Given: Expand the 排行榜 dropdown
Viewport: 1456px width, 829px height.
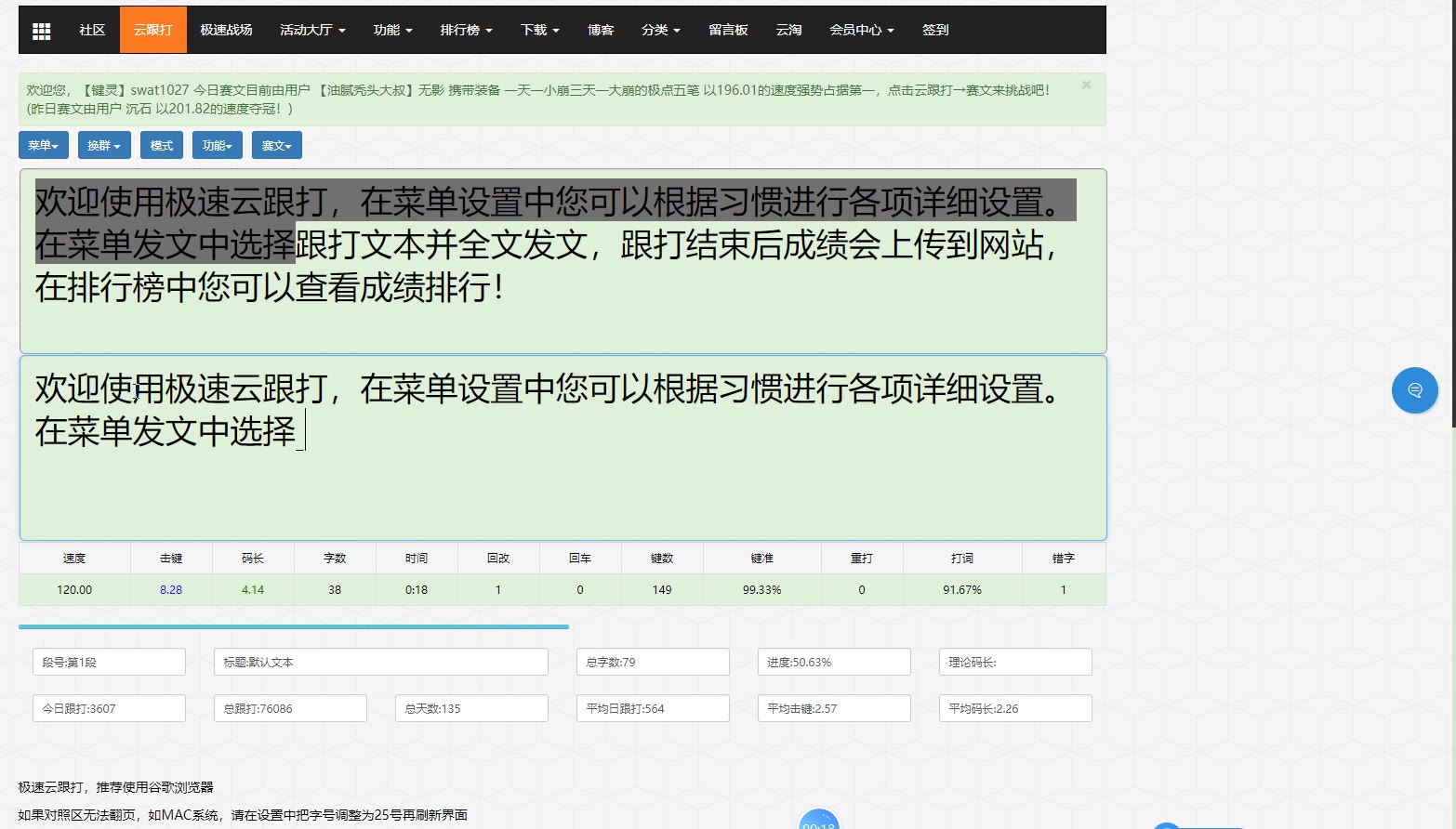Looking at the screenshot, I should pos(466,30).
